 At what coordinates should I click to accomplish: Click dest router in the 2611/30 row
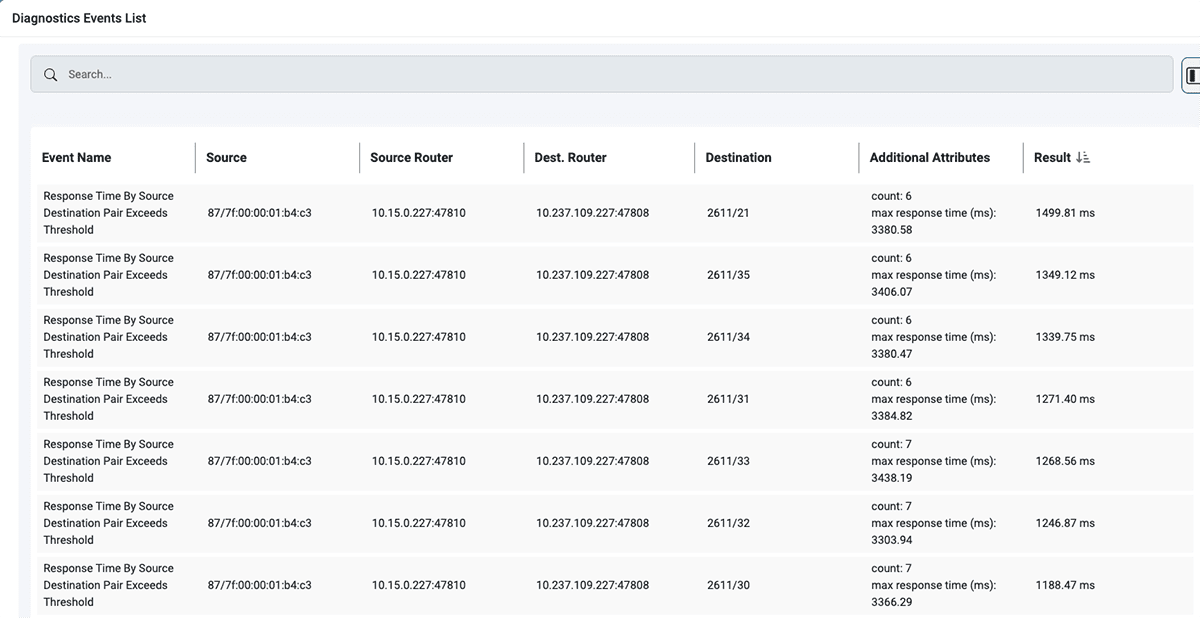tap(592, 585)
